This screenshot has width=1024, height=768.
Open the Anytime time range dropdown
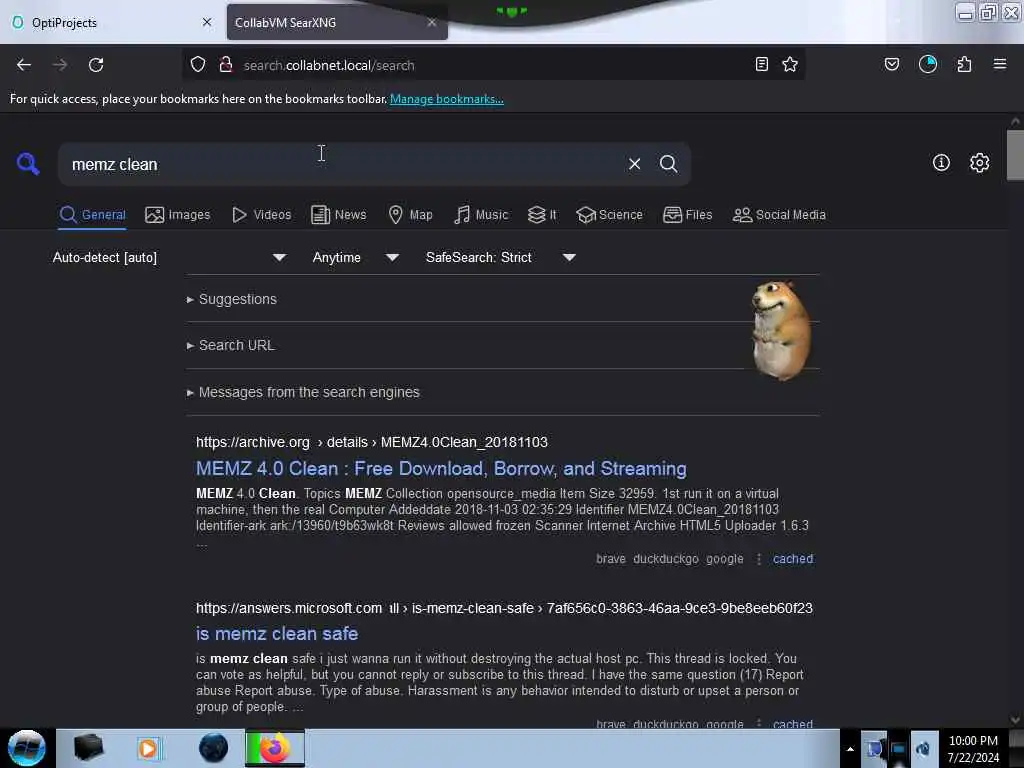(x=355, y=257)
